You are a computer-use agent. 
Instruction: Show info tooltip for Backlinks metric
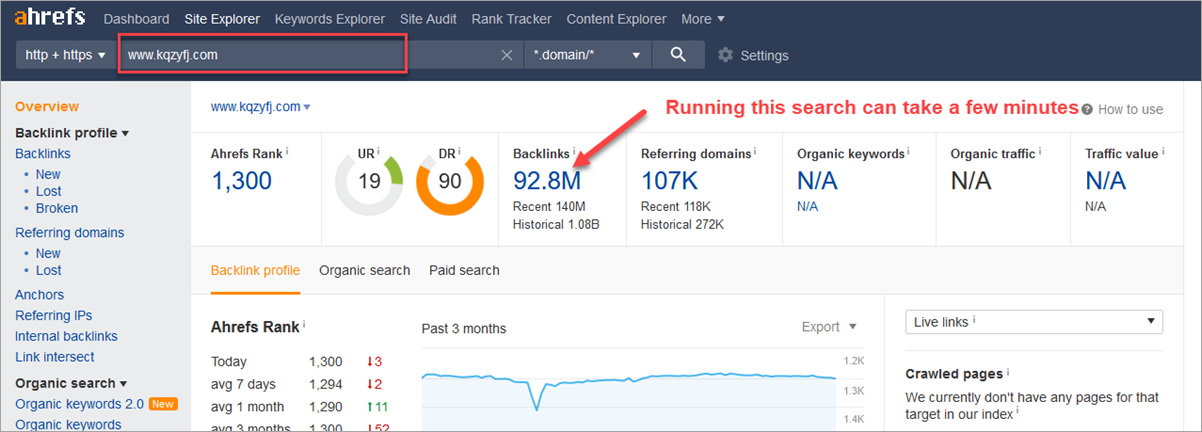tap(575, 152)
